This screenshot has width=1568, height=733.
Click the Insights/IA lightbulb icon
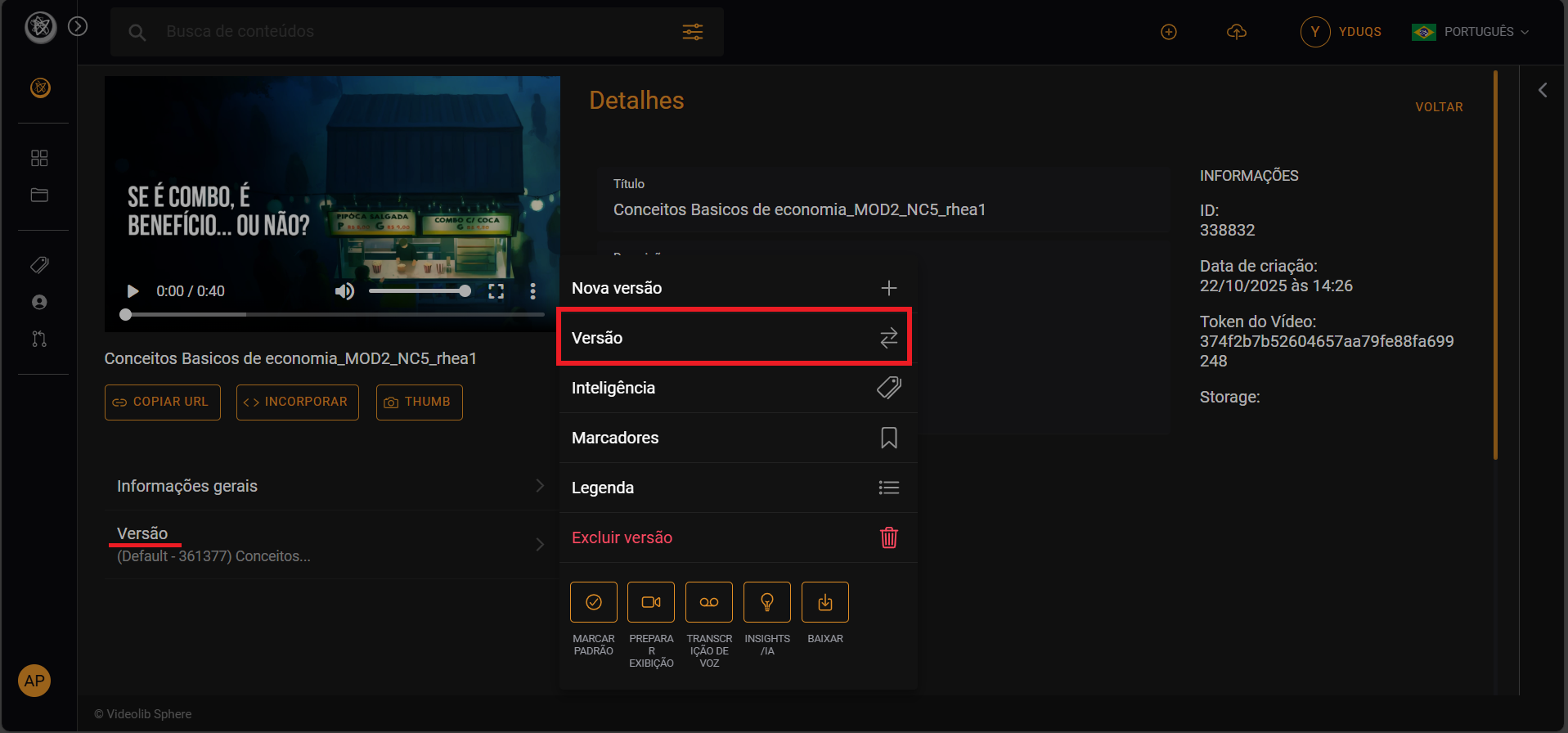click(767, 602)
